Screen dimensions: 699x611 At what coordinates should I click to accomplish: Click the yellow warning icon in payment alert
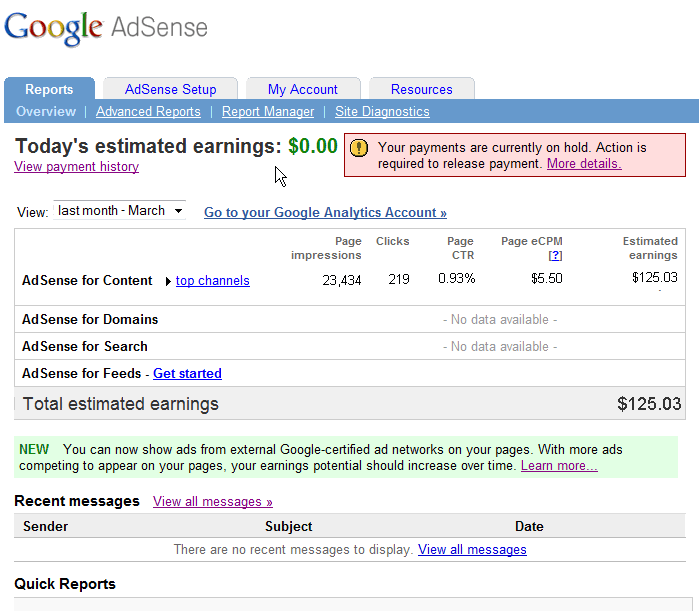click(359, 148)
